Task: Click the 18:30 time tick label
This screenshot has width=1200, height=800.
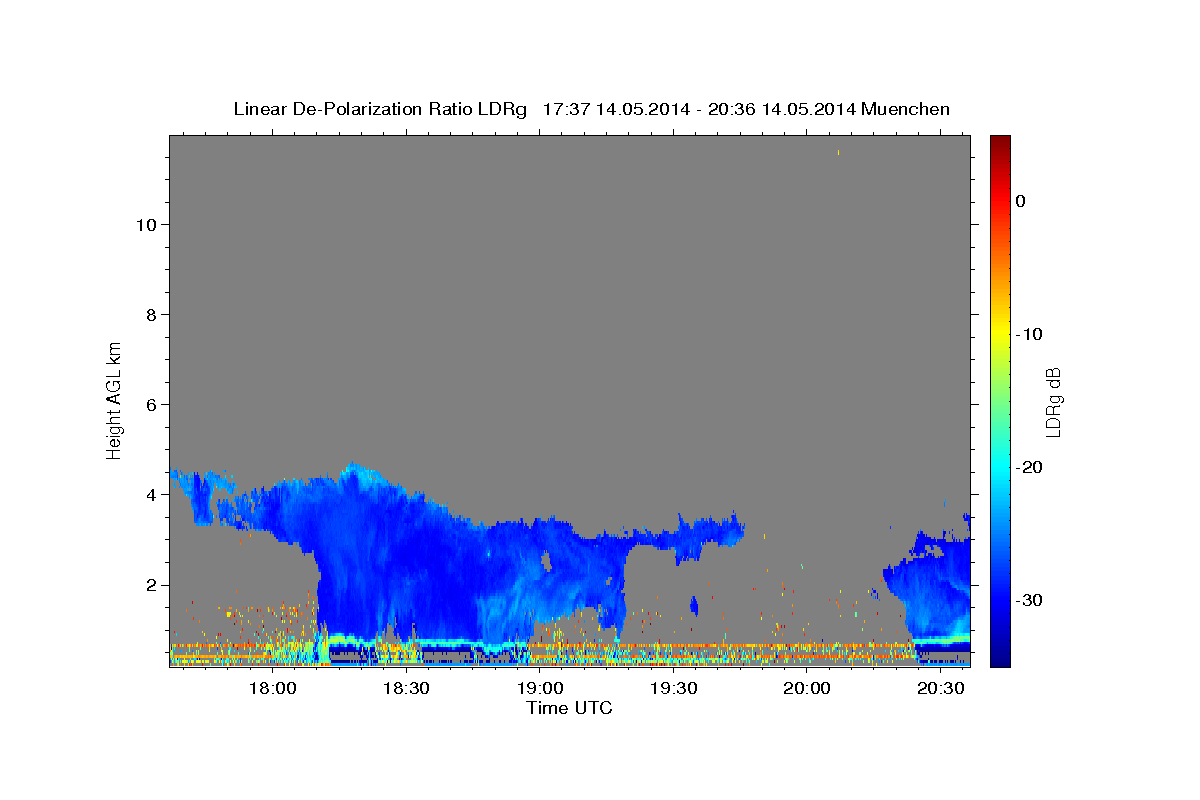Action: click(405, 689)
